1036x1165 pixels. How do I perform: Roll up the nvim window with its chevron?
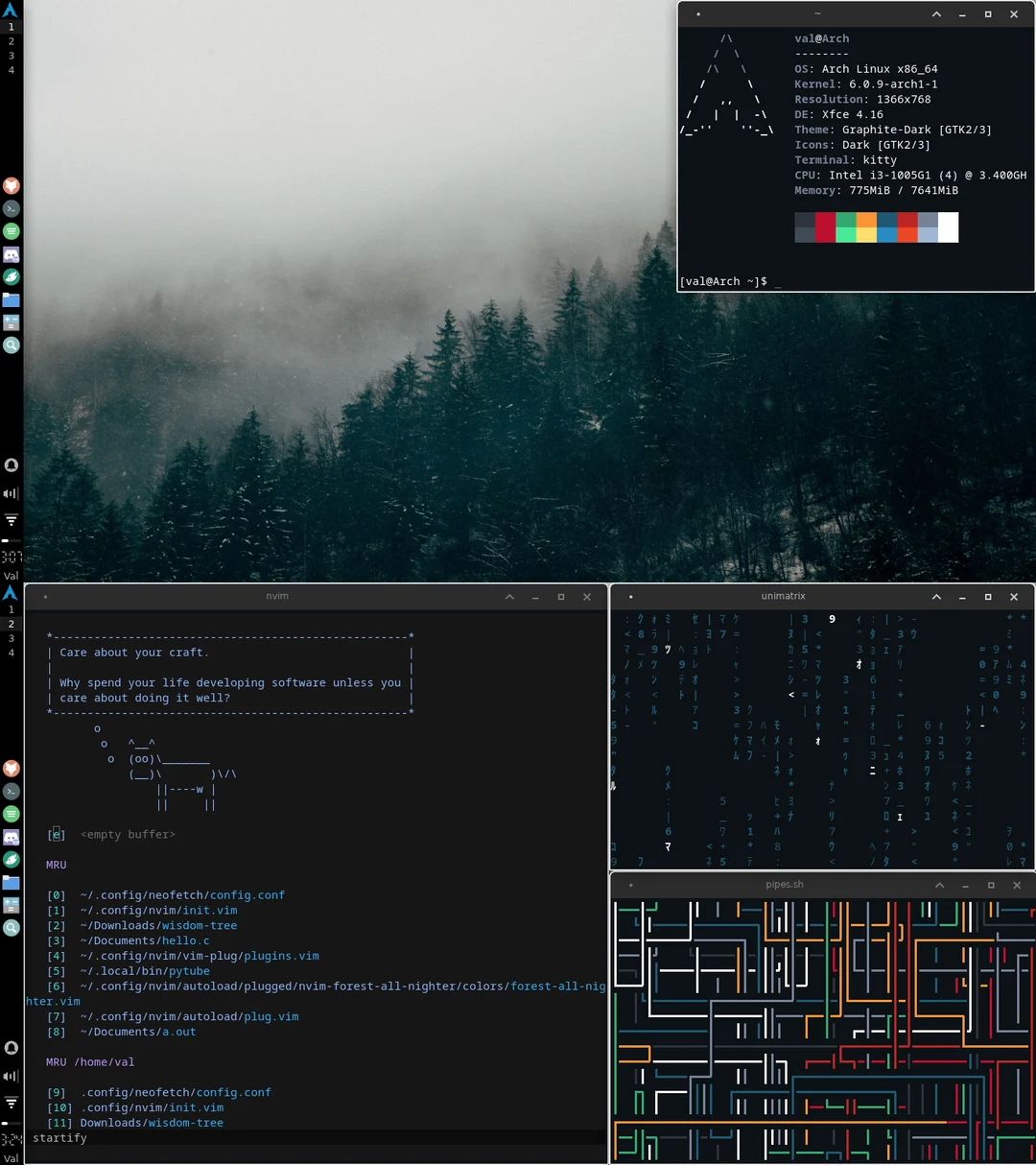[509, 596]
